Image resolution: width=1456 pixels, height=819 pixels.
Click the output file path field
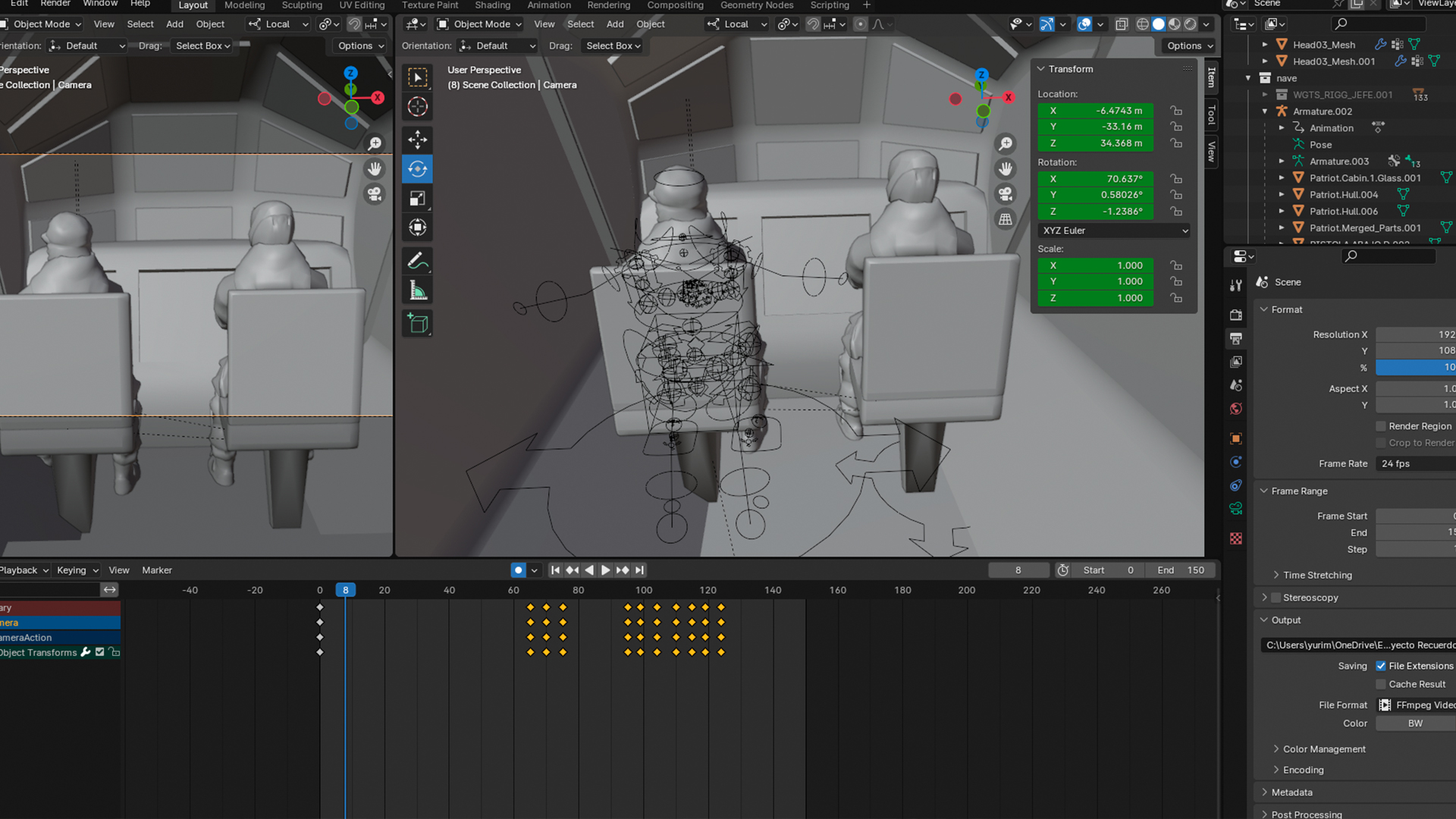tap(1357, 645)
